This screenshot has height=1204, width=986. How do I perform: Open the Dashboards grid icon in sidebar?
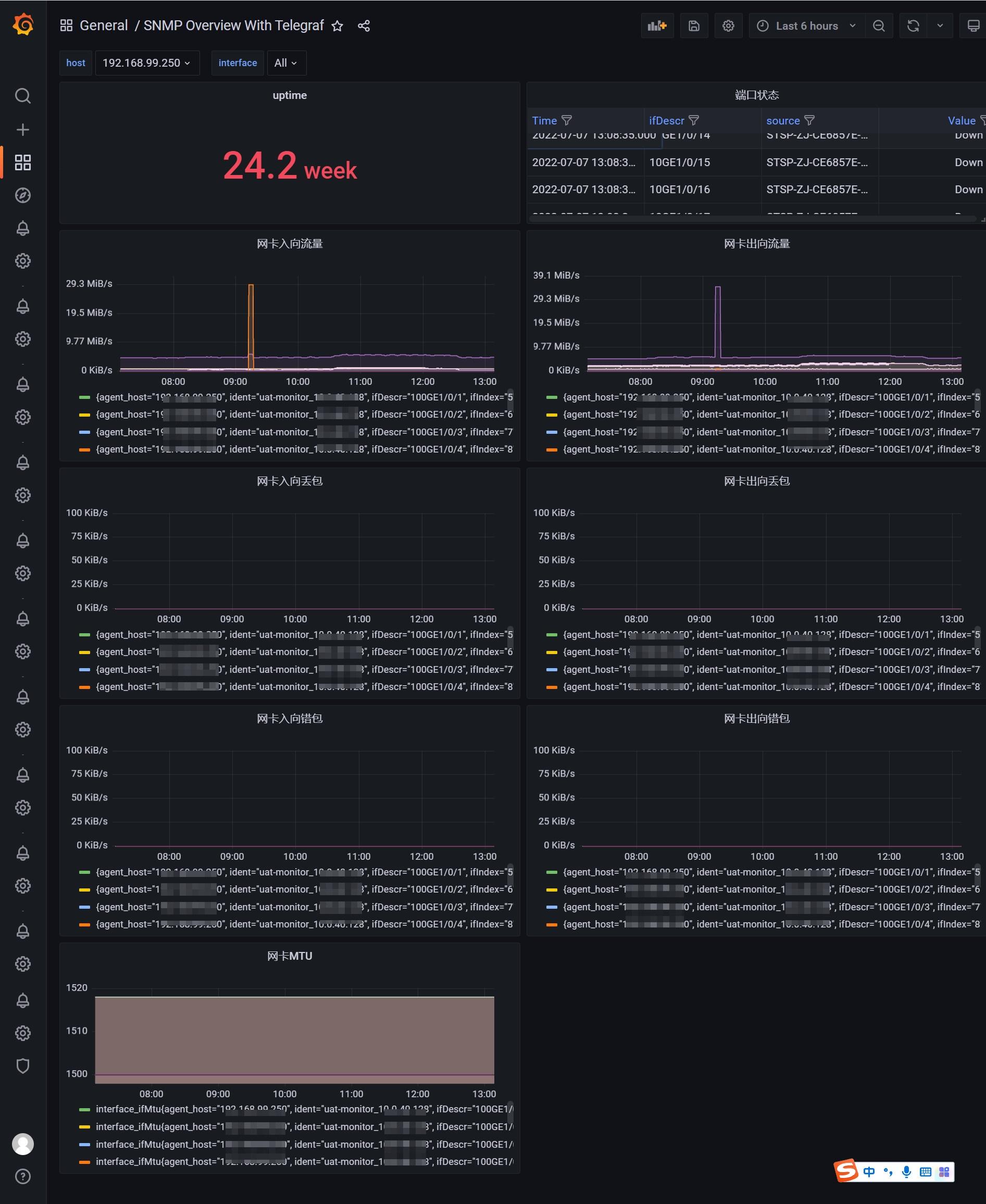pos(23,162)
